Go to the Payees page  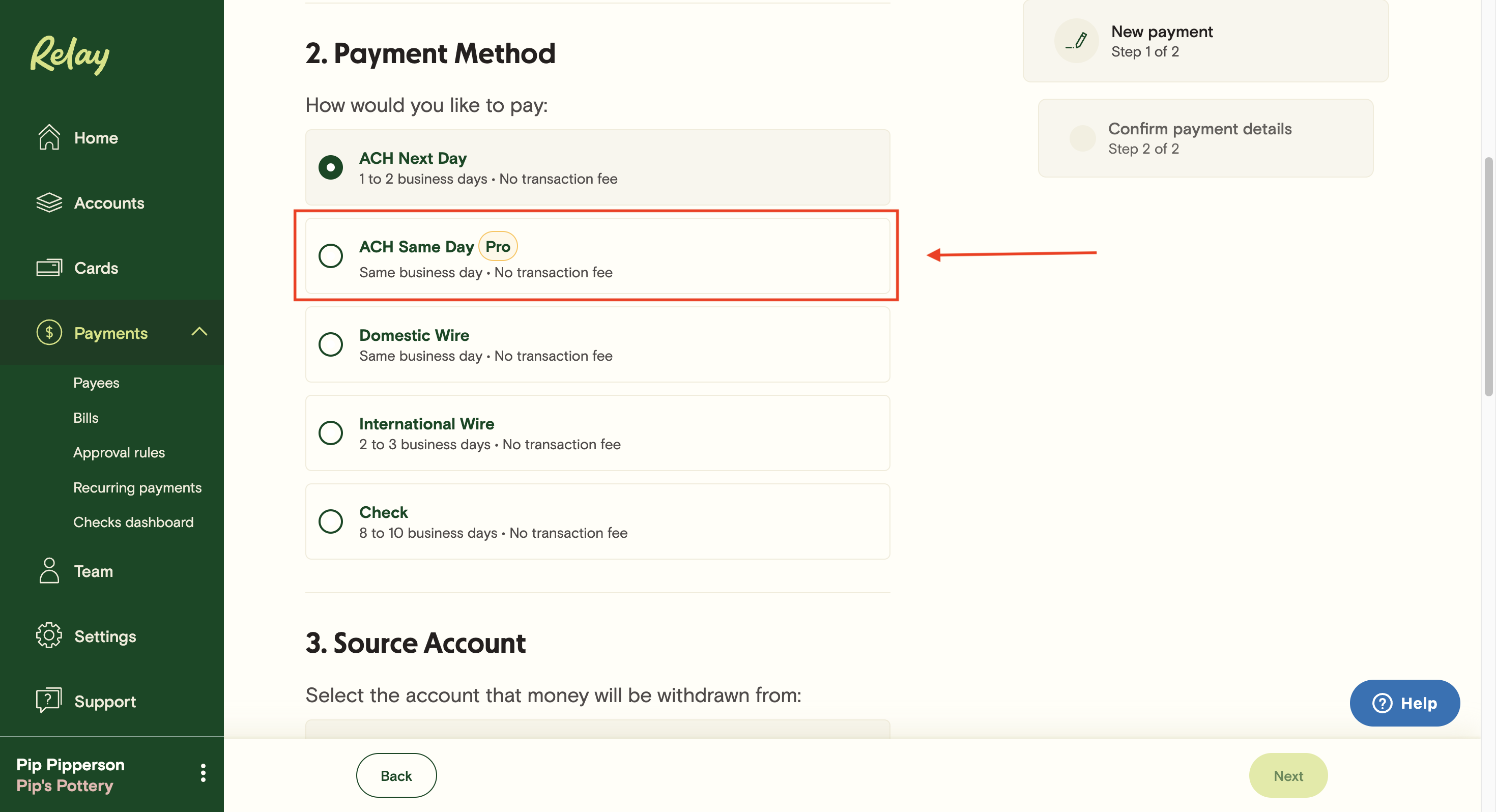96,382
